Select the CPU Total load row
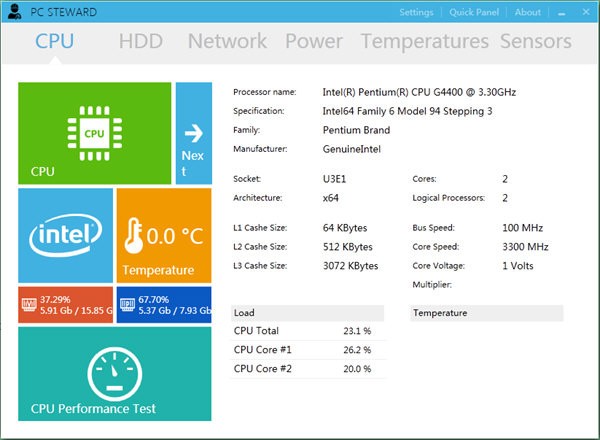Image resolution: width=600 pixels, height=440 pixels. coord(307,331)
